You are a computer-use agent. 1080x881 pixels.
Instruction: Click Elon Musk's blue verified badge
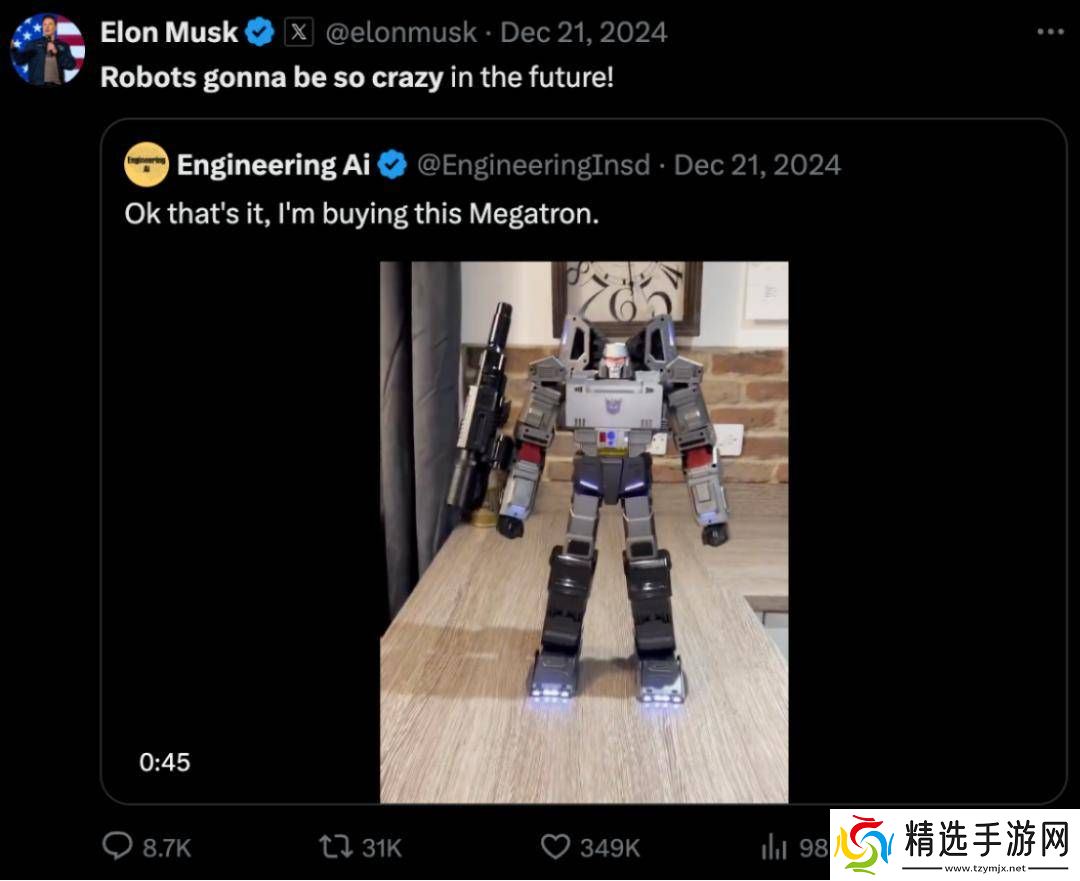260,33
